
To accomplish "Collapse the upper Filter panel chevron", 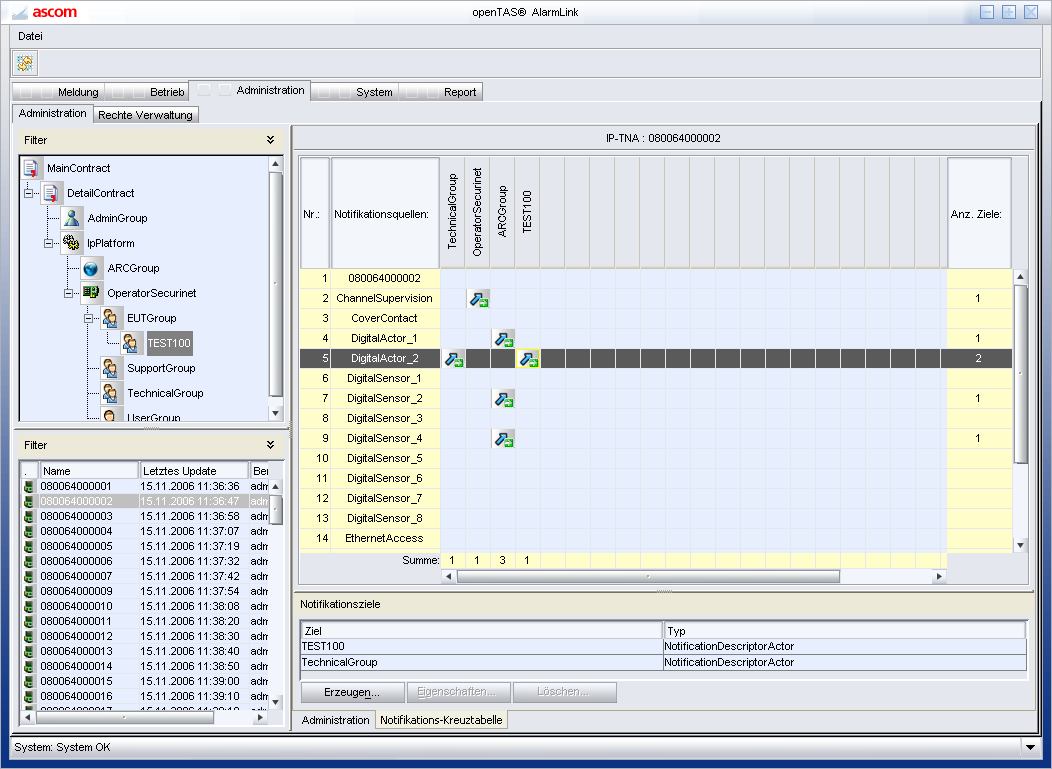I will click(270, 141).
